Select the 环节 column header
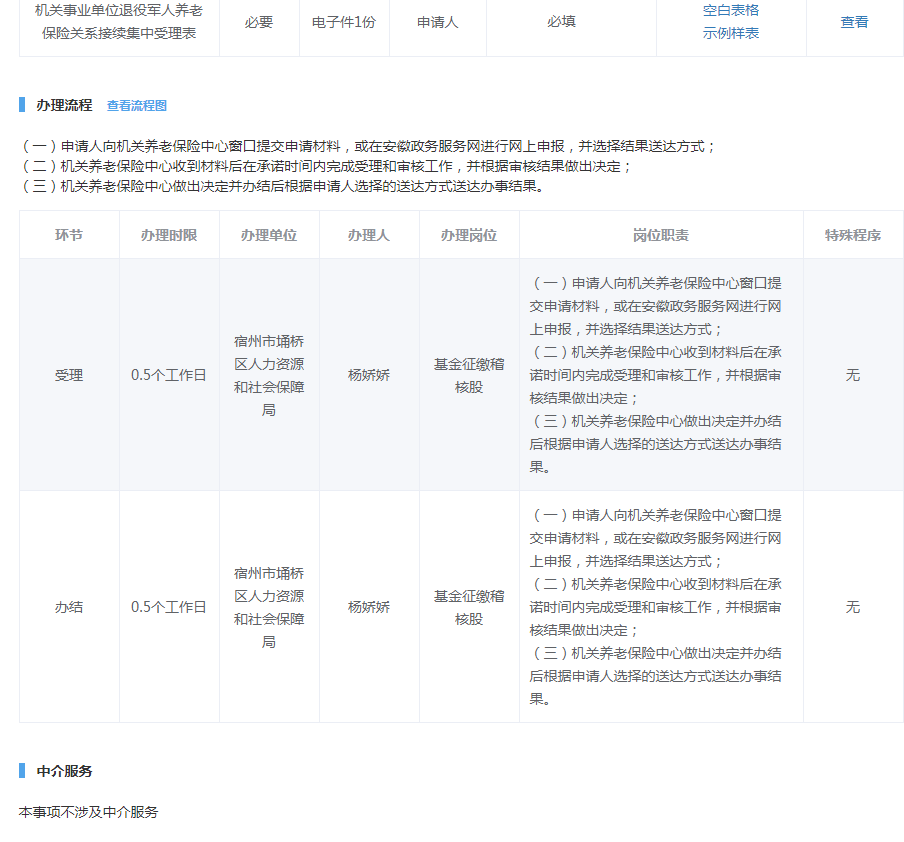The width and height of the screenshot is (904, 842). (x=69, y=235)
